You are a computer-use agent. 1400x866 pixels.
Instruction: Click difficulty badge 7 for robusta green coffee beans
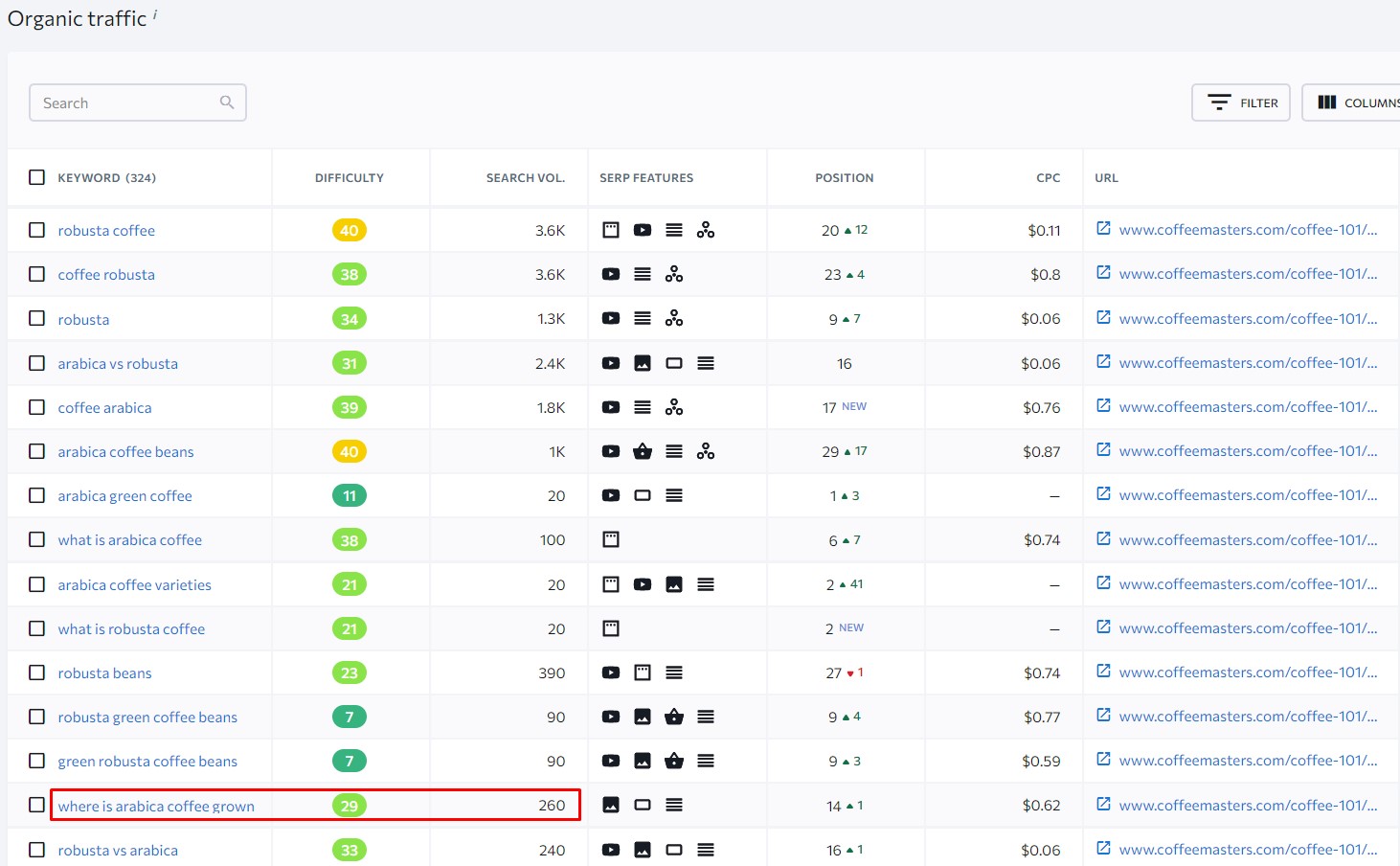coord(350,717)
